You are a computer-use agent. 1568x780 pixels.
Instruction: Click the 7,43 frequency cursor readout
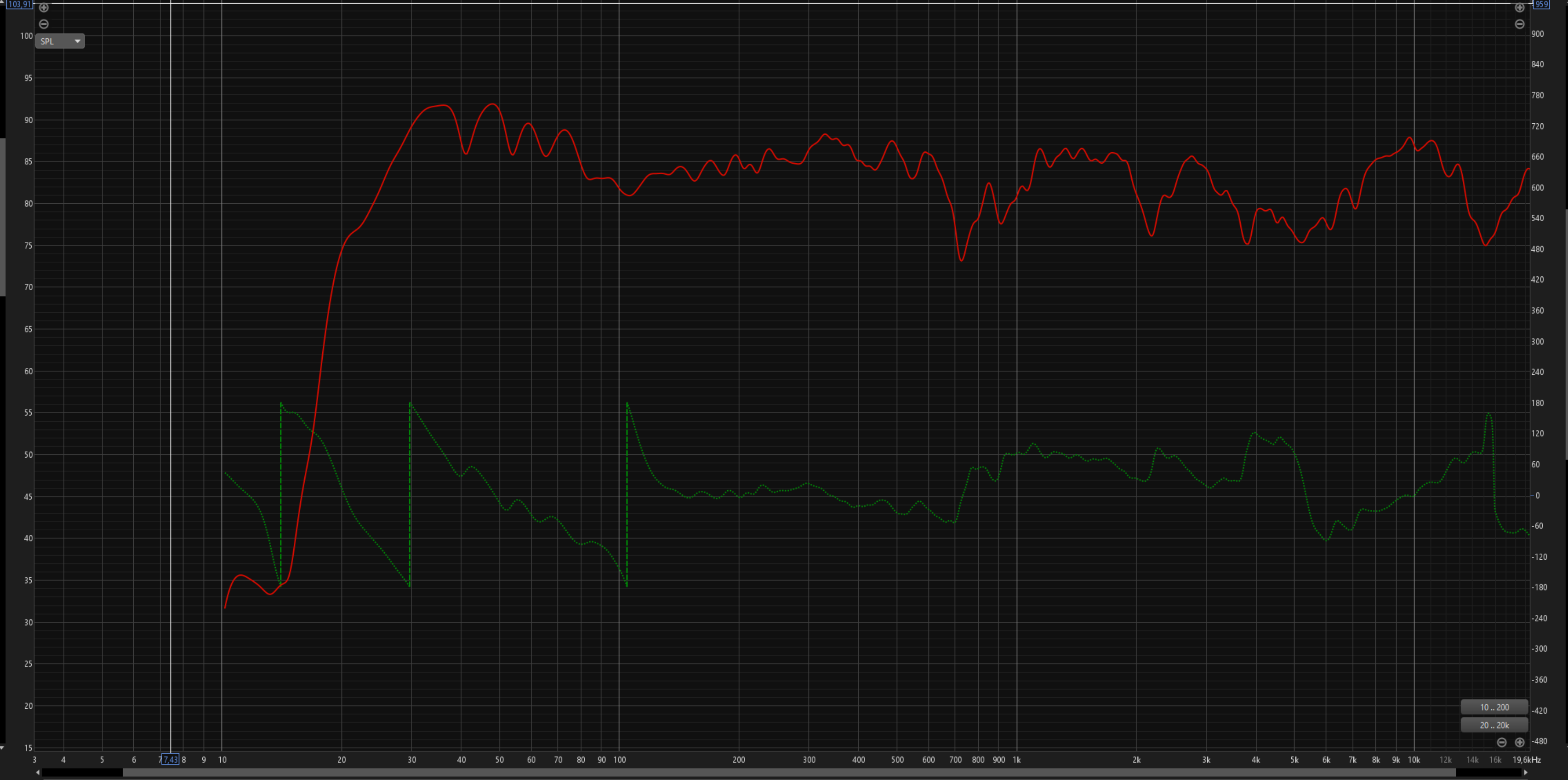(x=170, y=759)
